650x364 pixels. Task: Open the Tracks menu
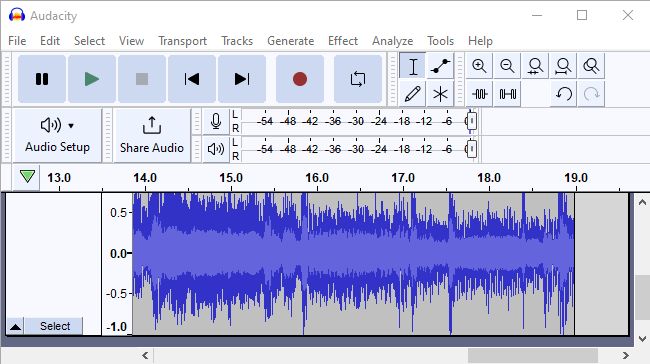tap(237, 41)
